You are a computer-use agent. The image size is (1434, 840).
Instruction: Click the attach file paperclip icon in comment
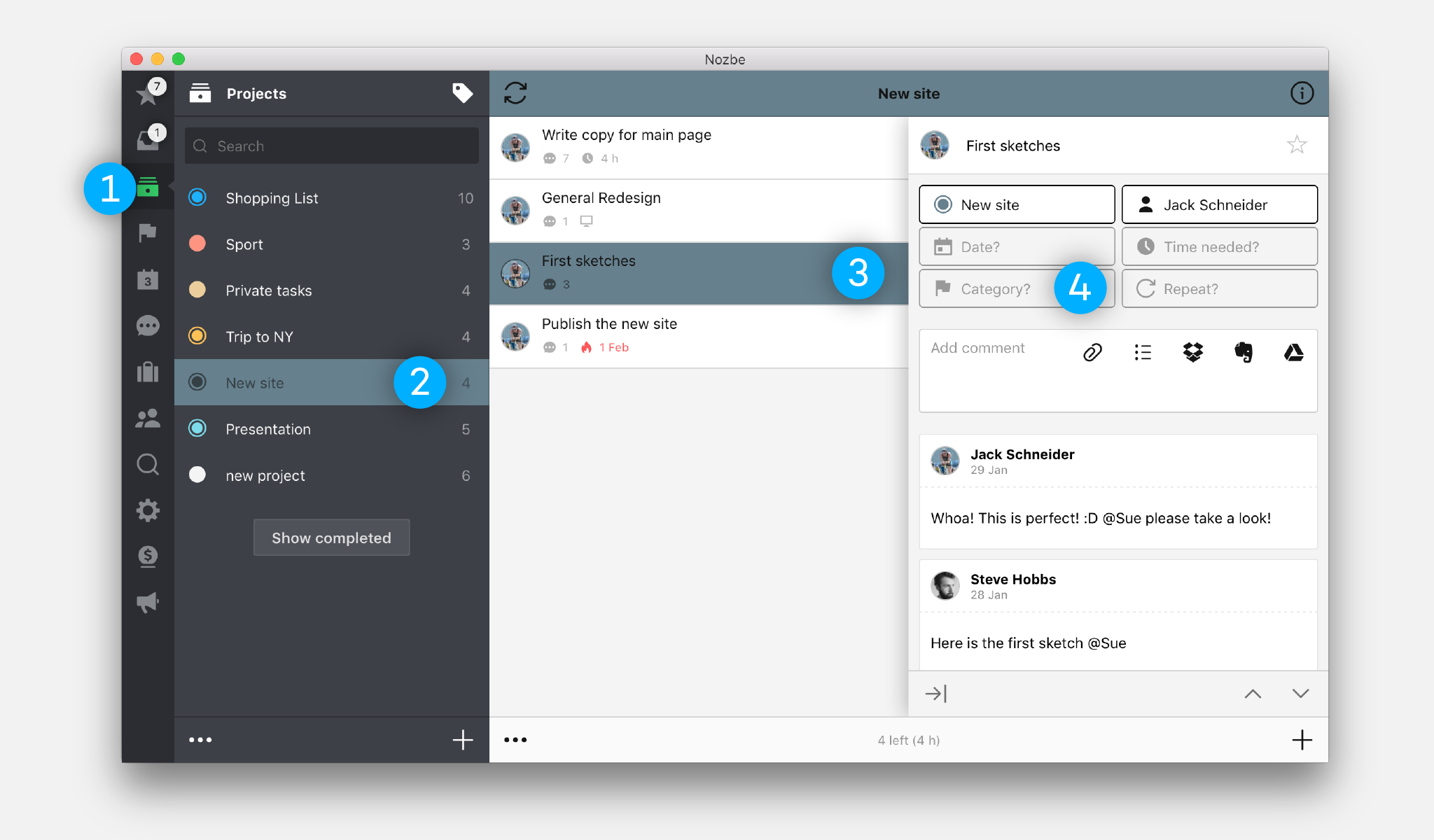tap(1094, 351)
